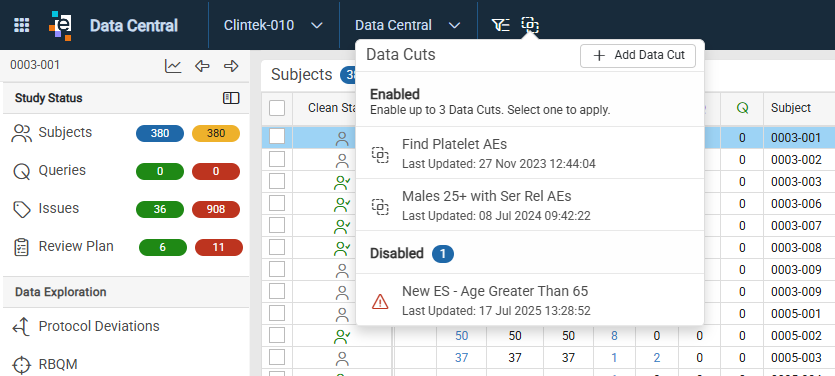The image size is (835, 376).
Task: Click the Protocol Deviations icon
Action: click(x=21, y=326)
